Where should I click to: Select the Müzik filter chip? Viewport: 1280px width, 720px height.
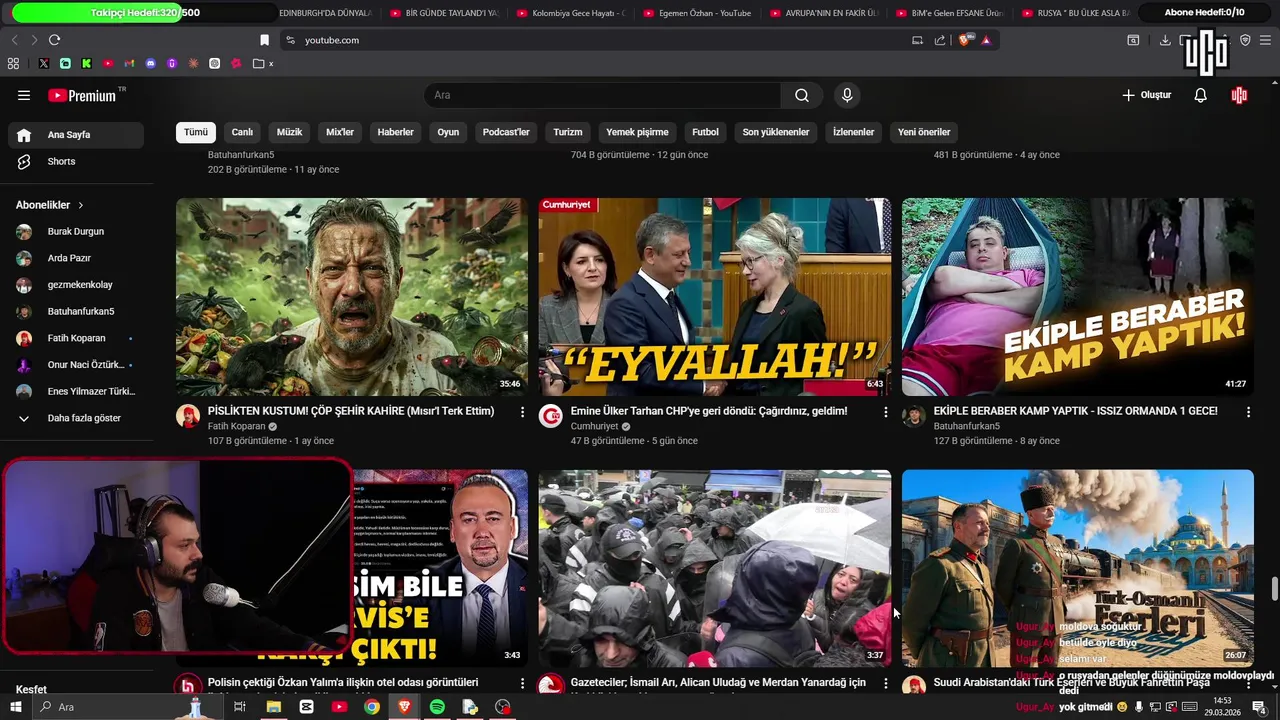[x=289, y=132]
